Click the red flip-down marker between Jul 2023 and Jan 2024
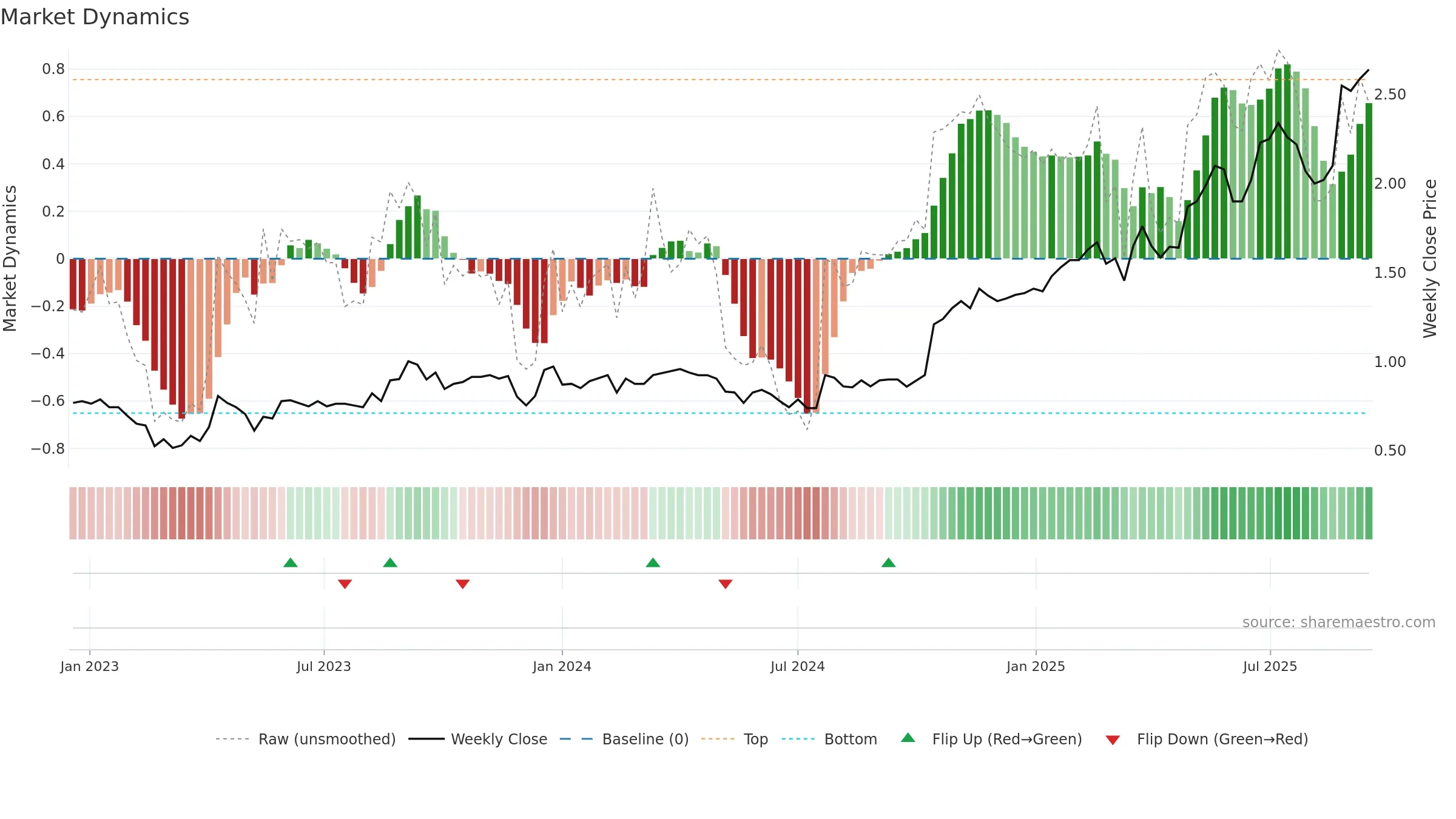1456x819 pixels. pos(463,584)
